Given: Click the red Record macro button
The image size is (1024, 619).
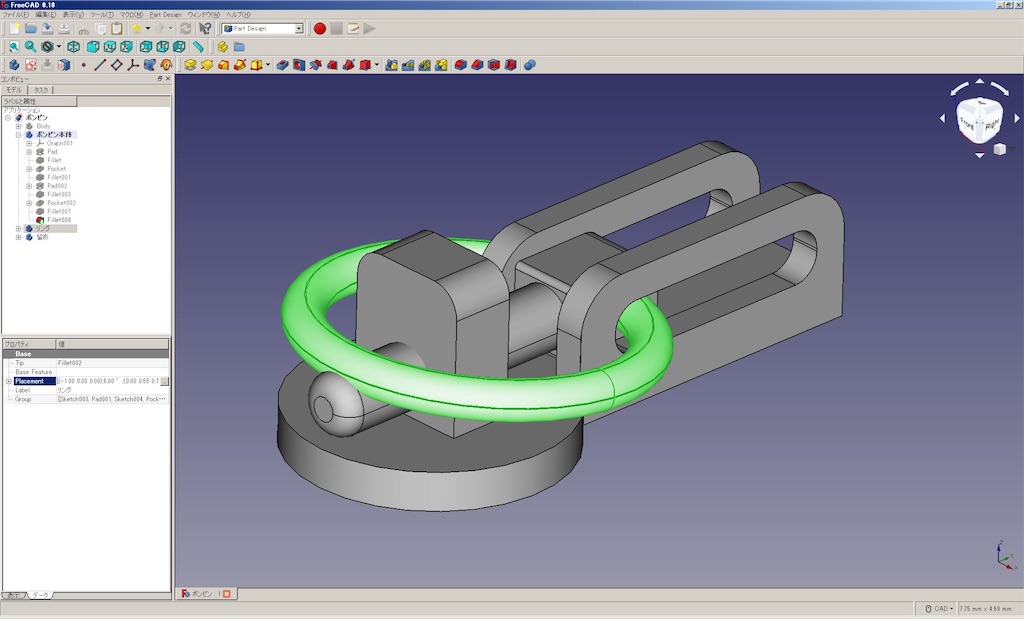Looking at the screenshot, I should tap(319, 29).
